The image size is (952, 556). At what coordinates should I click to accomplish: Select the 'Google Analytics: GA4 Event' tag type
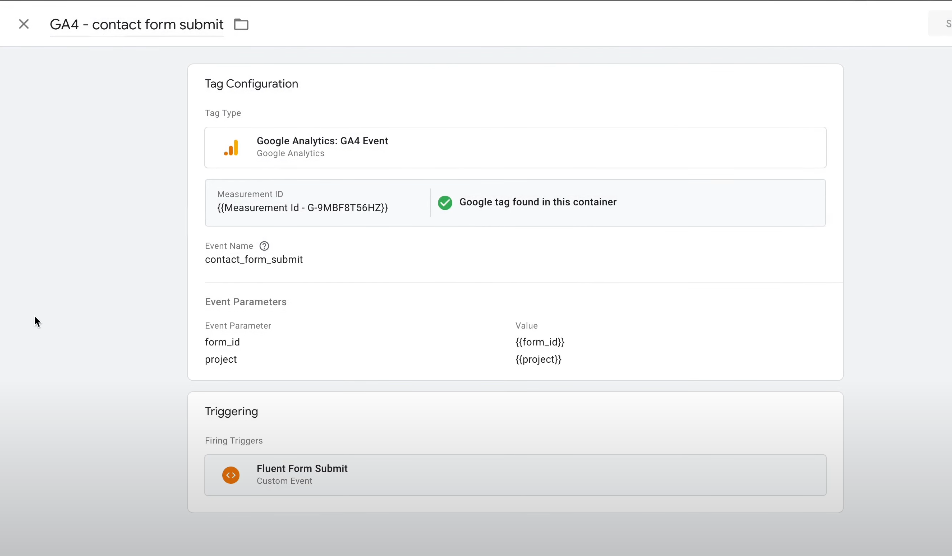coord(322,141)
